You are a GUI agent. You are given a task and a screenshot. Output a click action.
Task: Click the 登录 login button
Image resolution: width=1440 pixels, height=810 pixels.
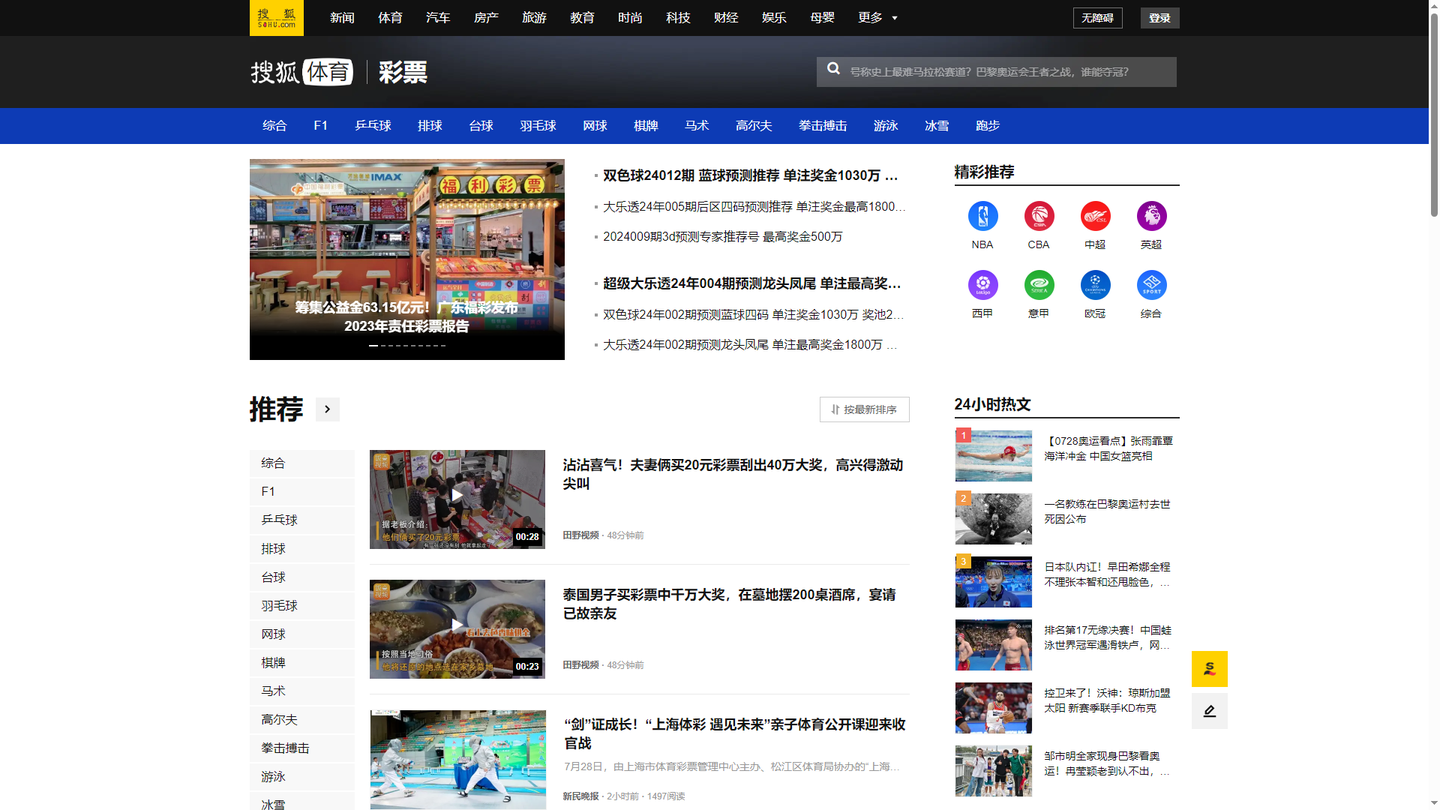coord(1160,18)
